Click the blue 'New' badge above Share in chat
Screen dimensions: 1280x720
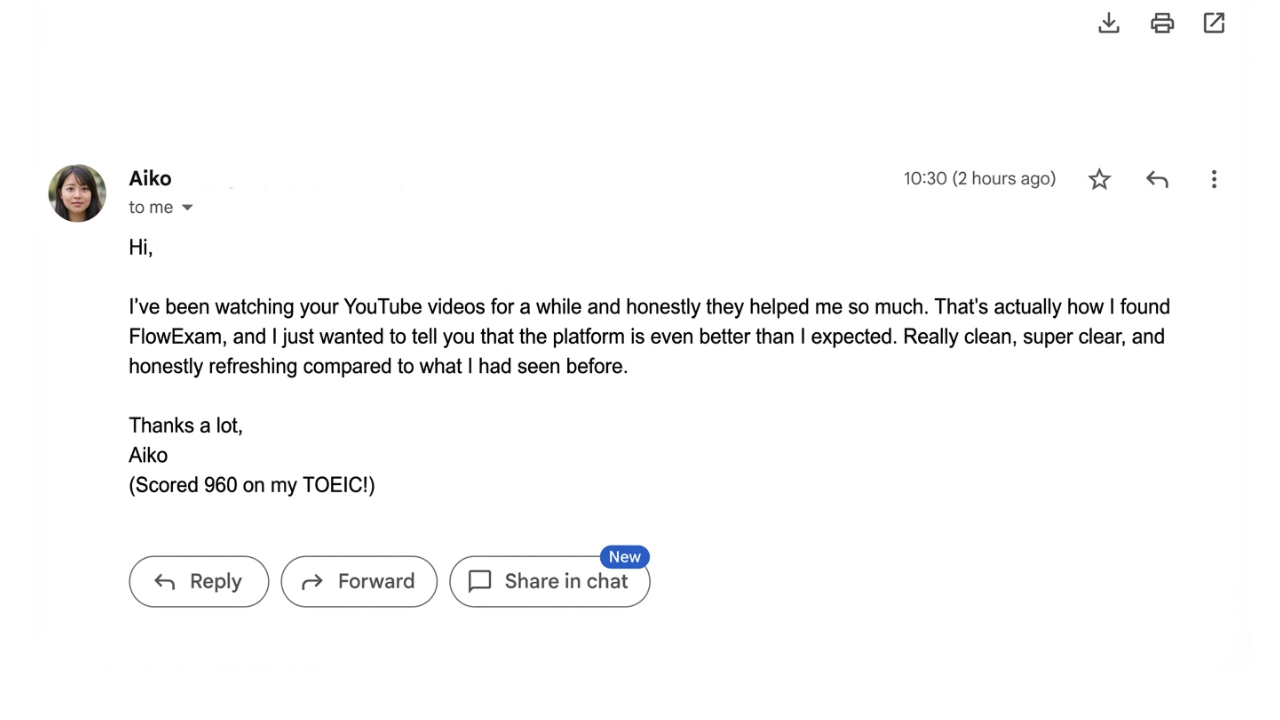coord(624,557)
